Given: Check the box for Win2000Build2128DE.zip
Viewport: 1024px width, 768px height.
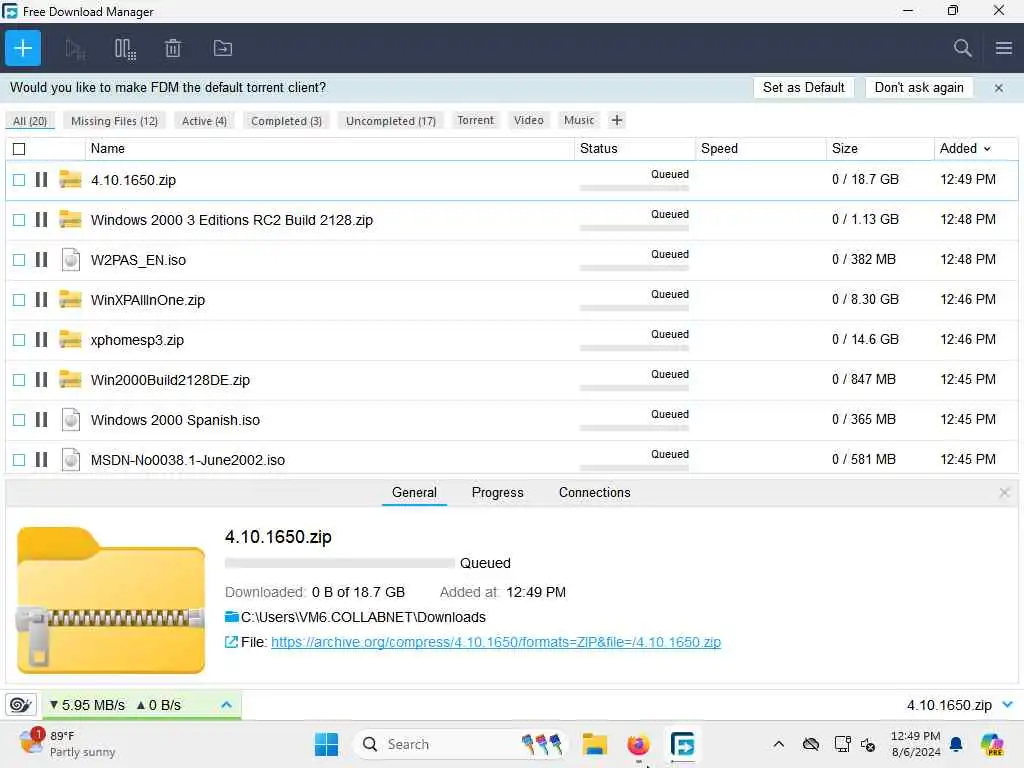Looking at the screenshot, I should point(19,380).
